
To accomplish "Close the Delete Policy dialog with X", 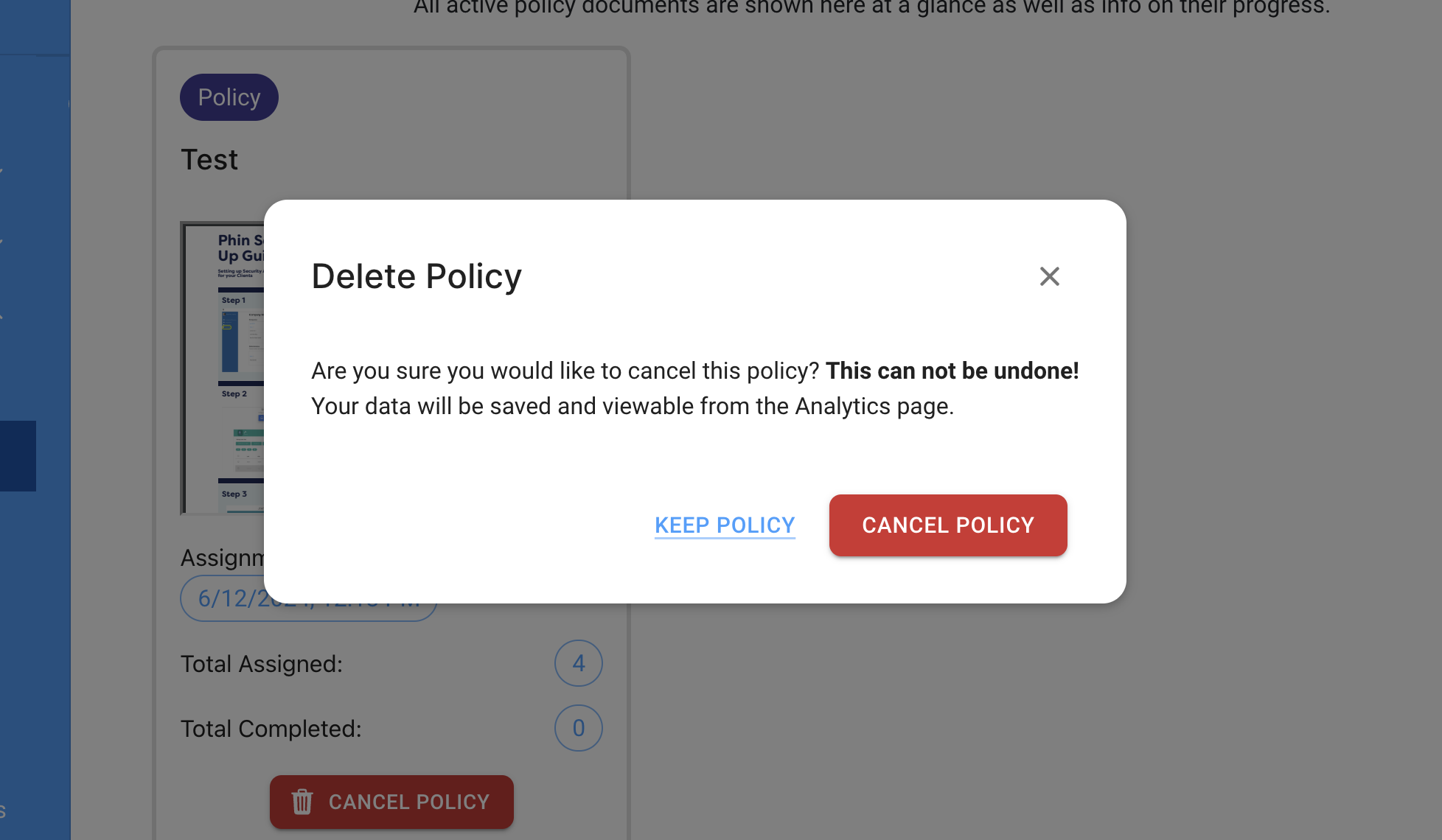I will 1049,276.
